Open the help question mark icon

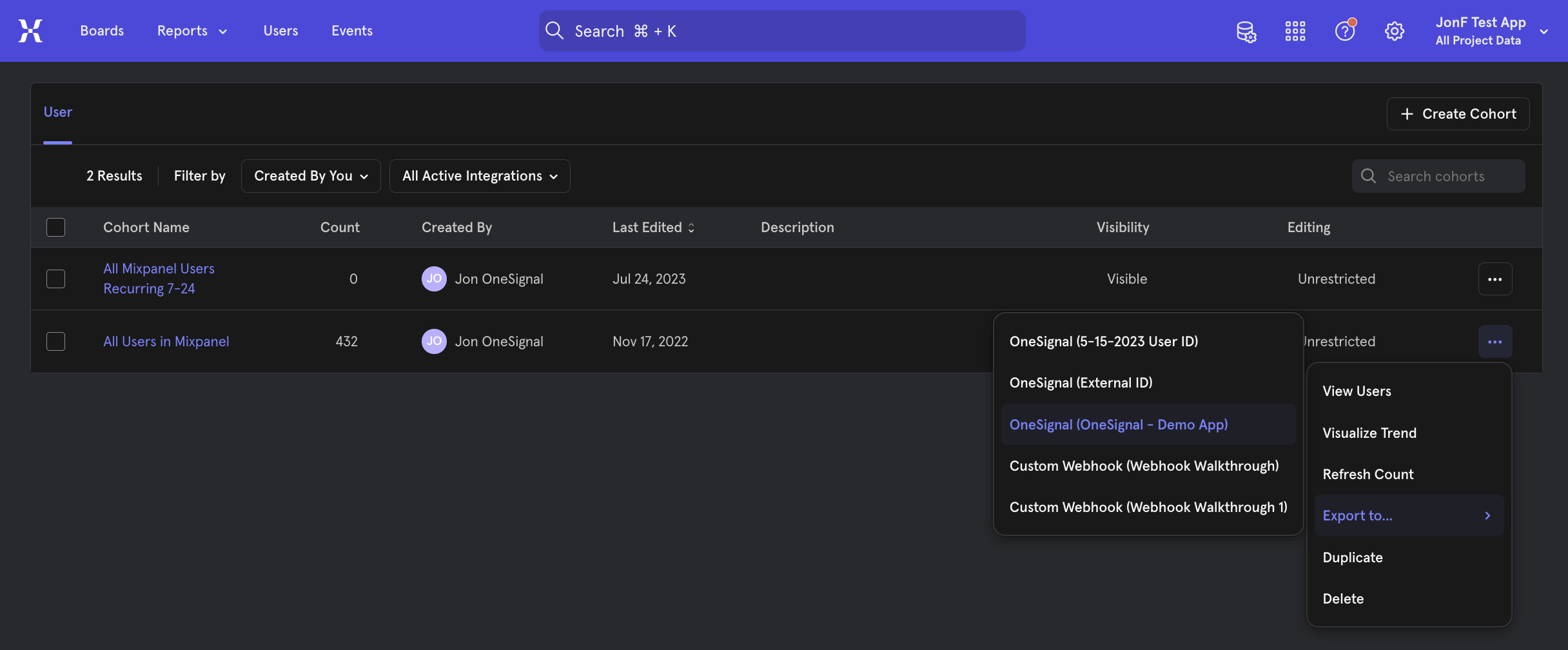point(1345,30)
